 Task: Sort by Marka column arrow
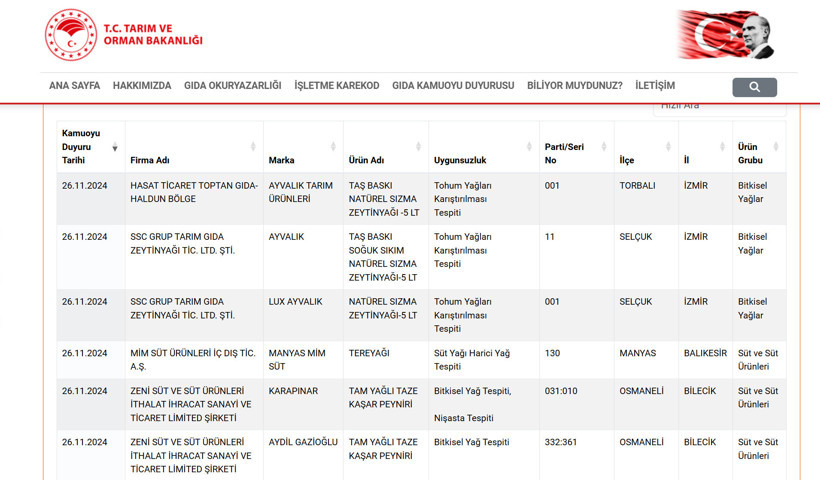point(333,147)
